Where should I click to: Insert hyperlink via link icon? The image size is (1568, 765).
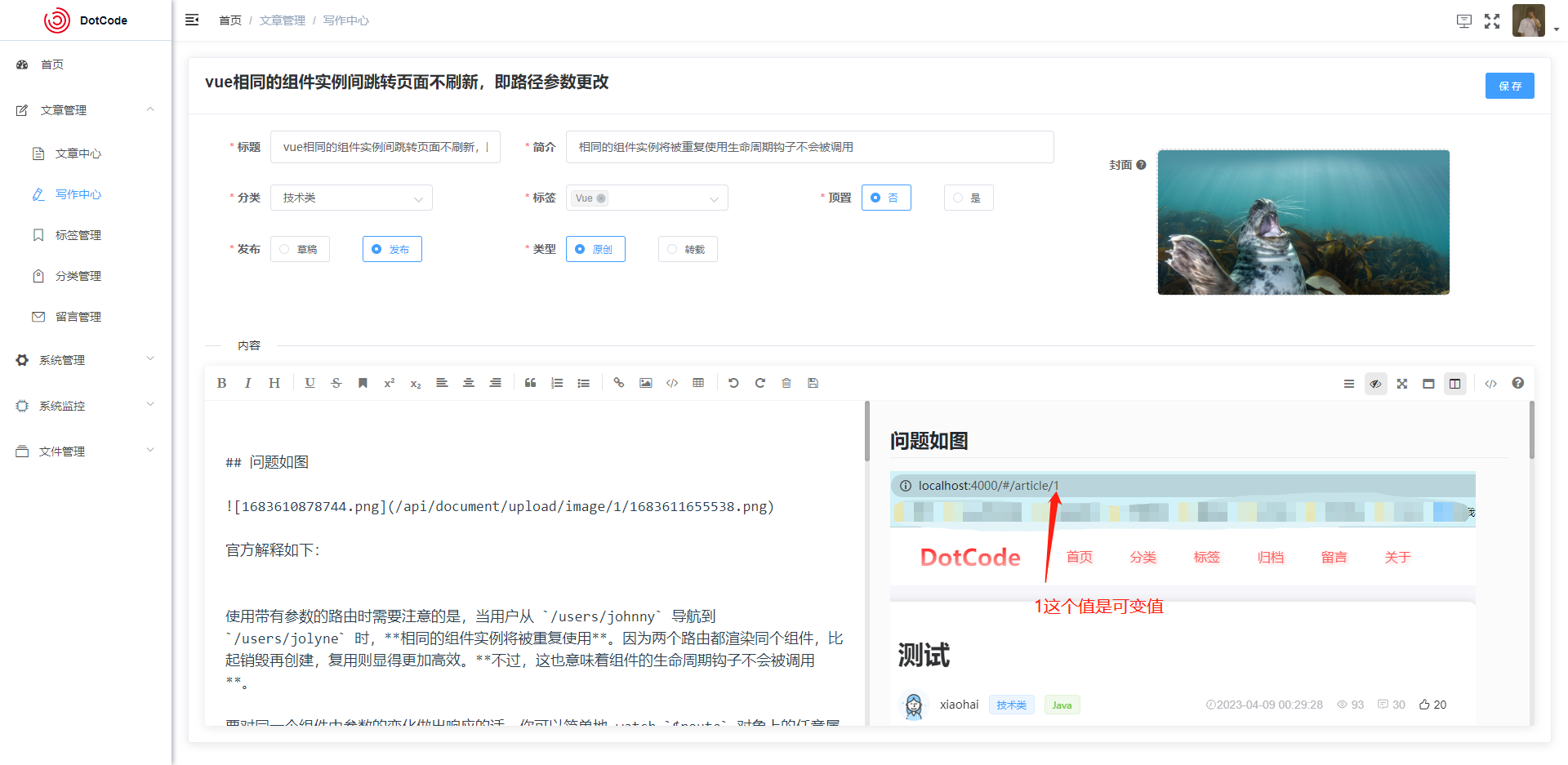(x=619, y=383)
